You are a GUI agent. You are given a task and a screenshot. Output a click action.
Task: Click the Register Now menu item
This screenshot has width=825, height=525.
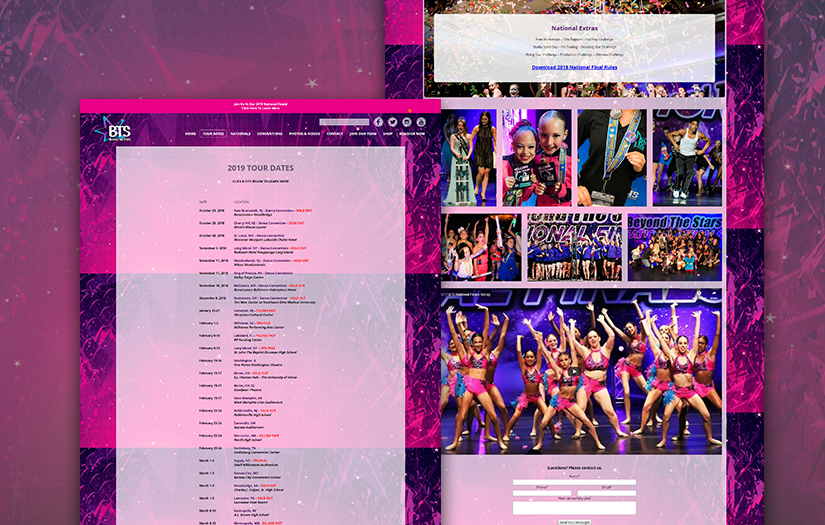pyautogui.click(x=412, y=134)
